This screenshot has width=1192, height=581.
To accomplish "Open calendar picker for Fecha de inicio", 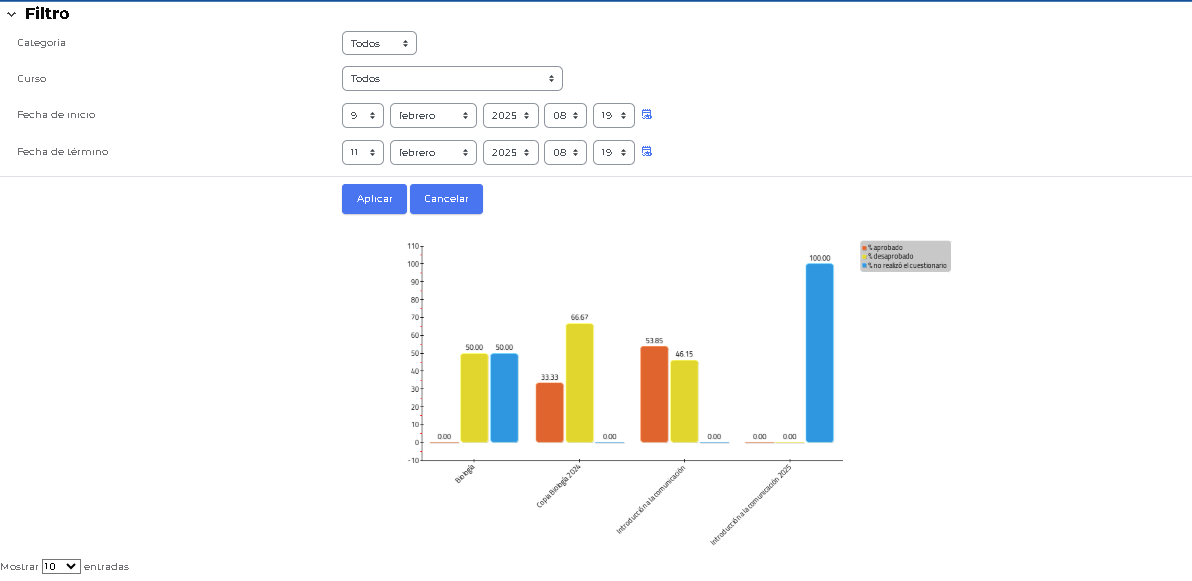I will [x=647, y=115].
